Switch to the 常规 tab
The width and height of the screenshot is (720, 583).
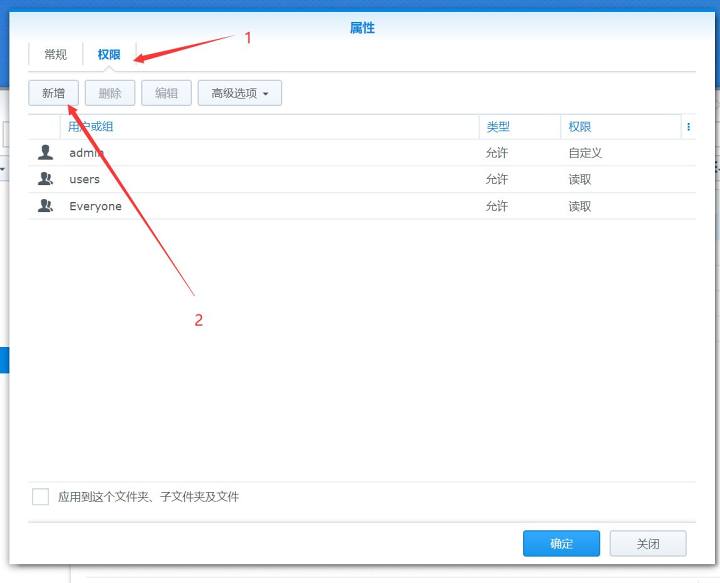click(56, 55)
